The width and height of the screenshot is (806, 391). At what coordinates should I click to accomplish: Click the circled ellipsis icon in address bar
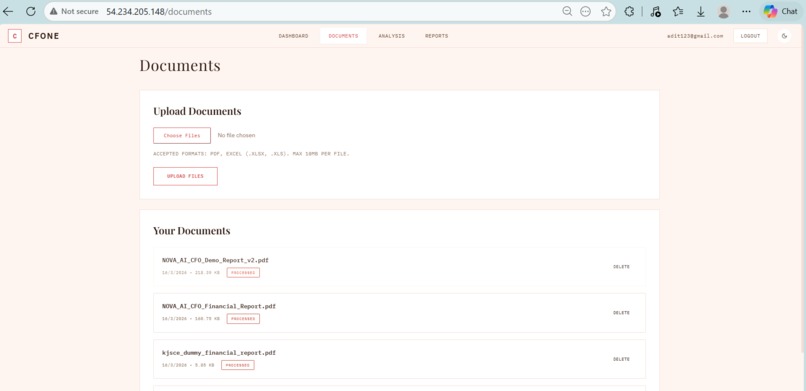[x=585, y=11]
